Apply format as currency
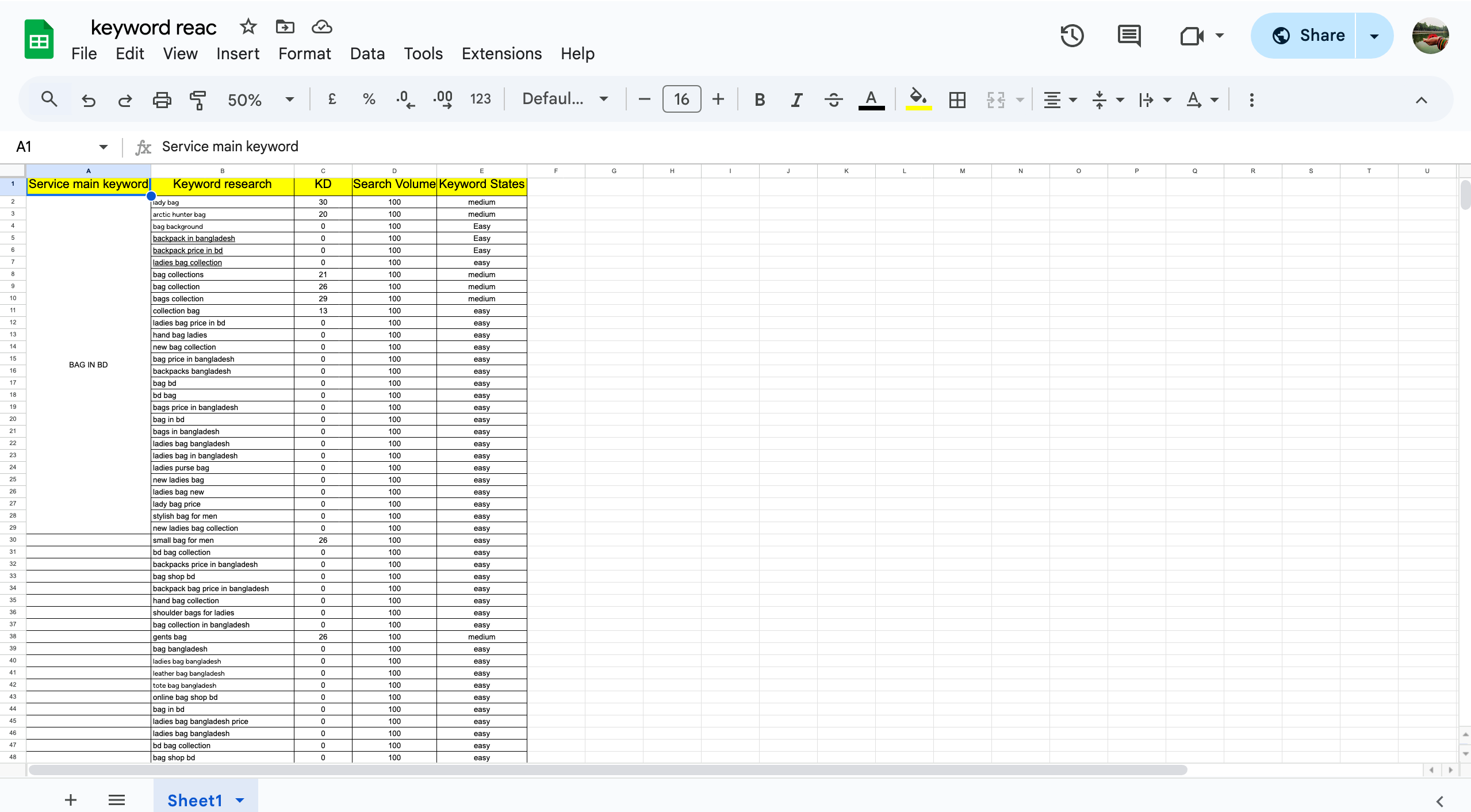The image size is (1471, 812). (332, 99)
